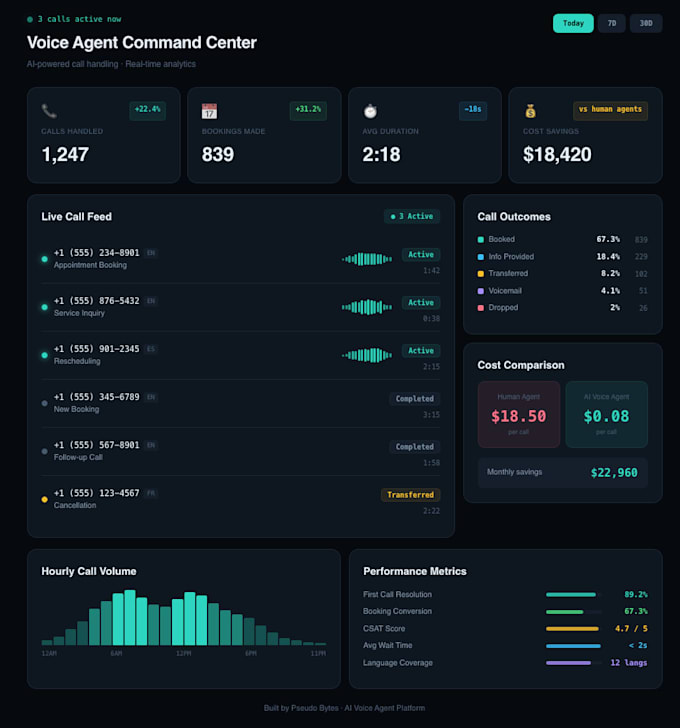Click the Active status on Service Inquiry call

pos(421,303)
